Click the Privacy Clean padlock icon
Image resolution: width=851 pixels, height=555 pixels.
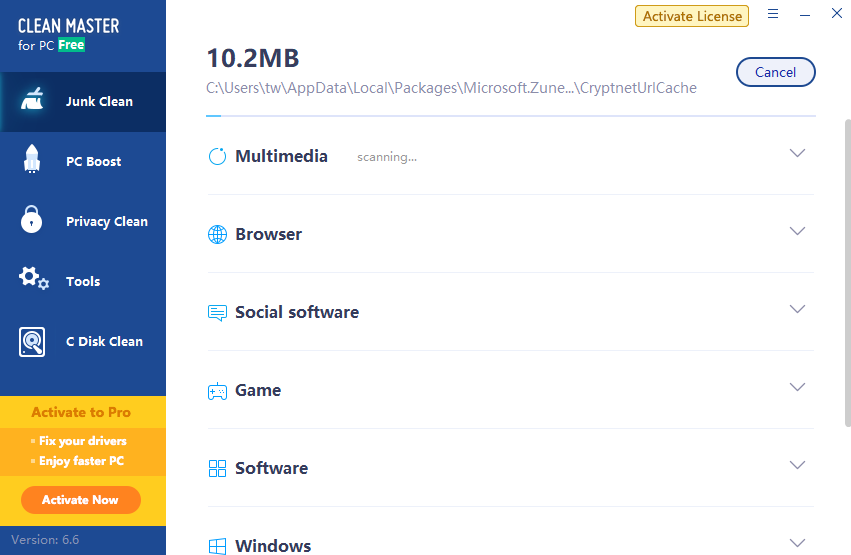(x=31, y=219)
